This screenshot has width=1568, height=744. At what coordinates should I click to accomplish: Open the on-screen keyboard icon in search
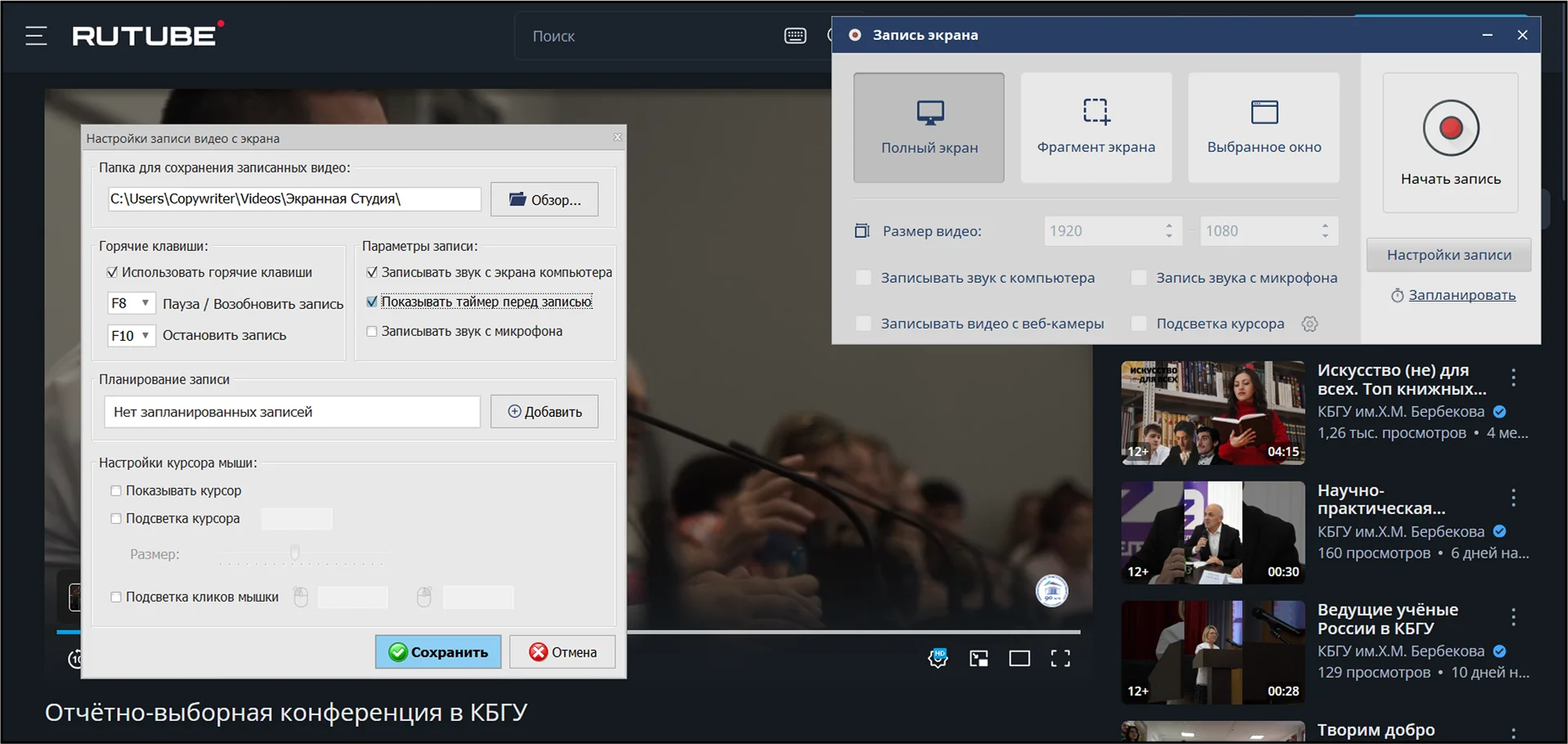pos(795,36)
